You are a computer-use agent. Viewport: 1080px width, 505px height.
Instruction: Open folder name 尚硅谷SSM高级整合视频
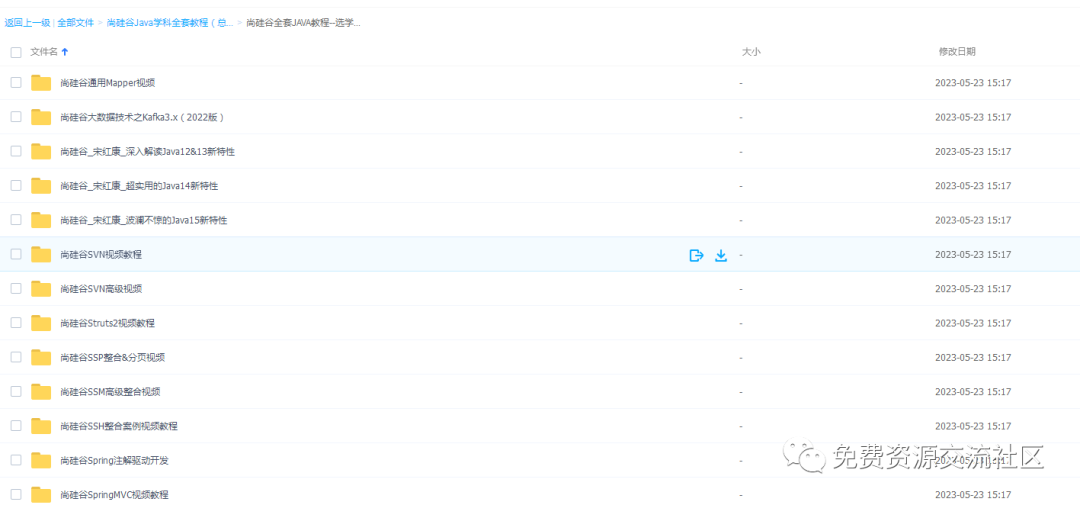click(110, 392)
